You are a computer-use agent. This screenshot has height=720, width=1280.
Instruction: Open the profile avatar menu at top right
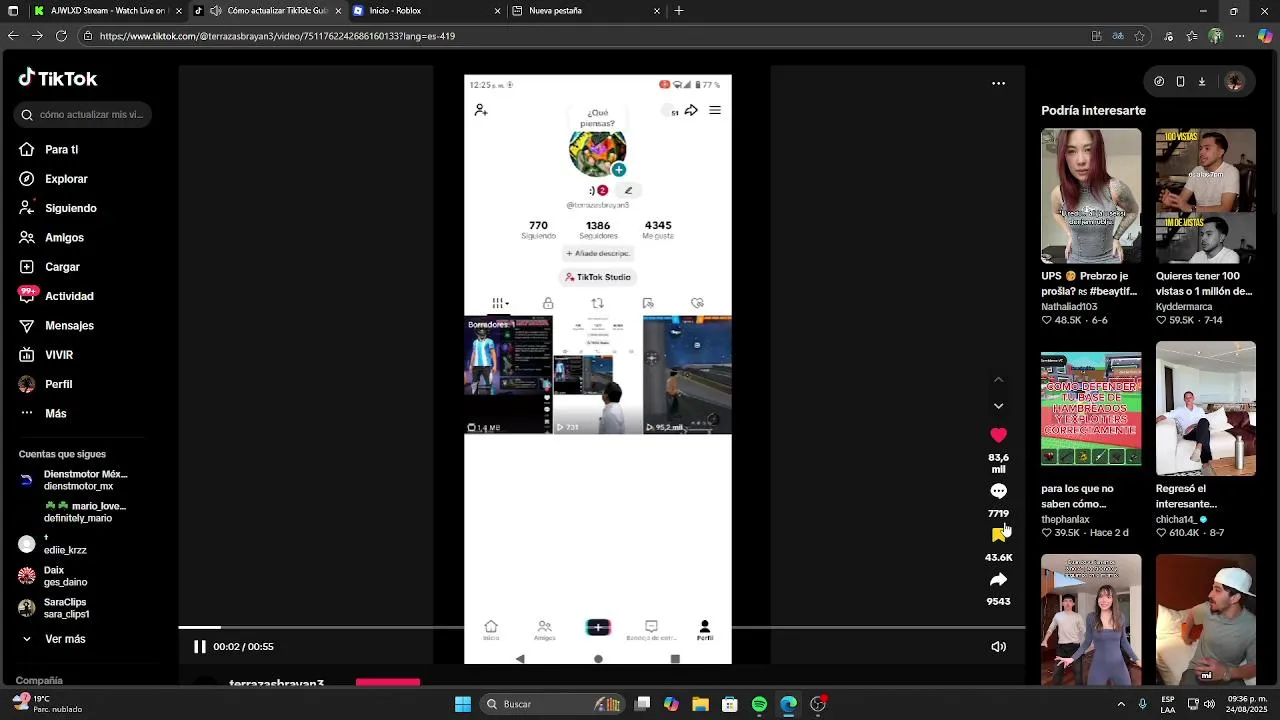(1234, 82)
